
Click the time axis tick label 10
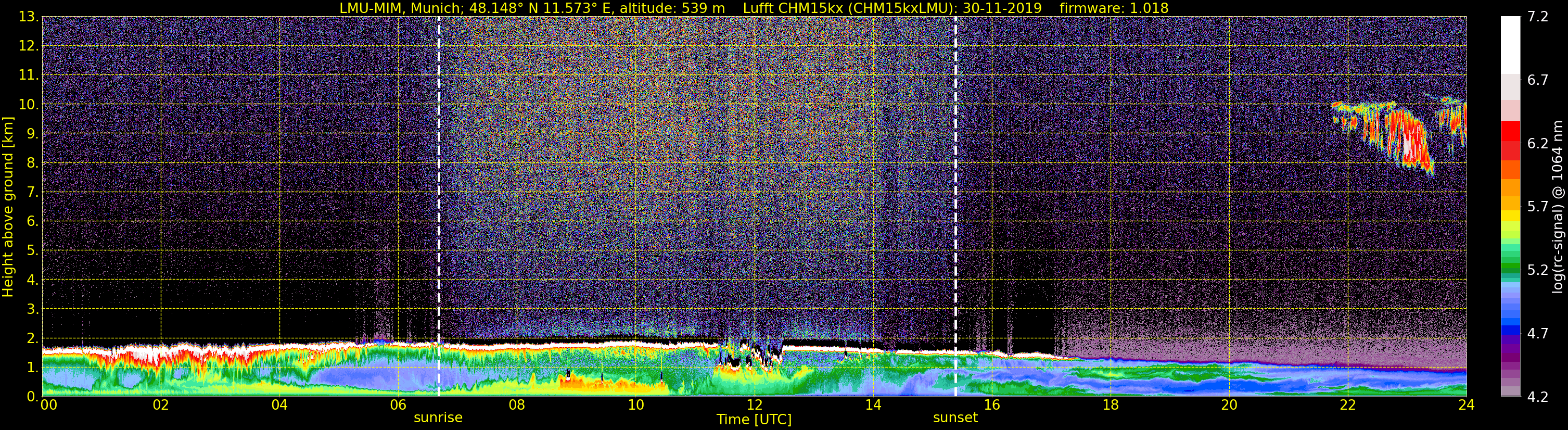[x=635, y=405]
